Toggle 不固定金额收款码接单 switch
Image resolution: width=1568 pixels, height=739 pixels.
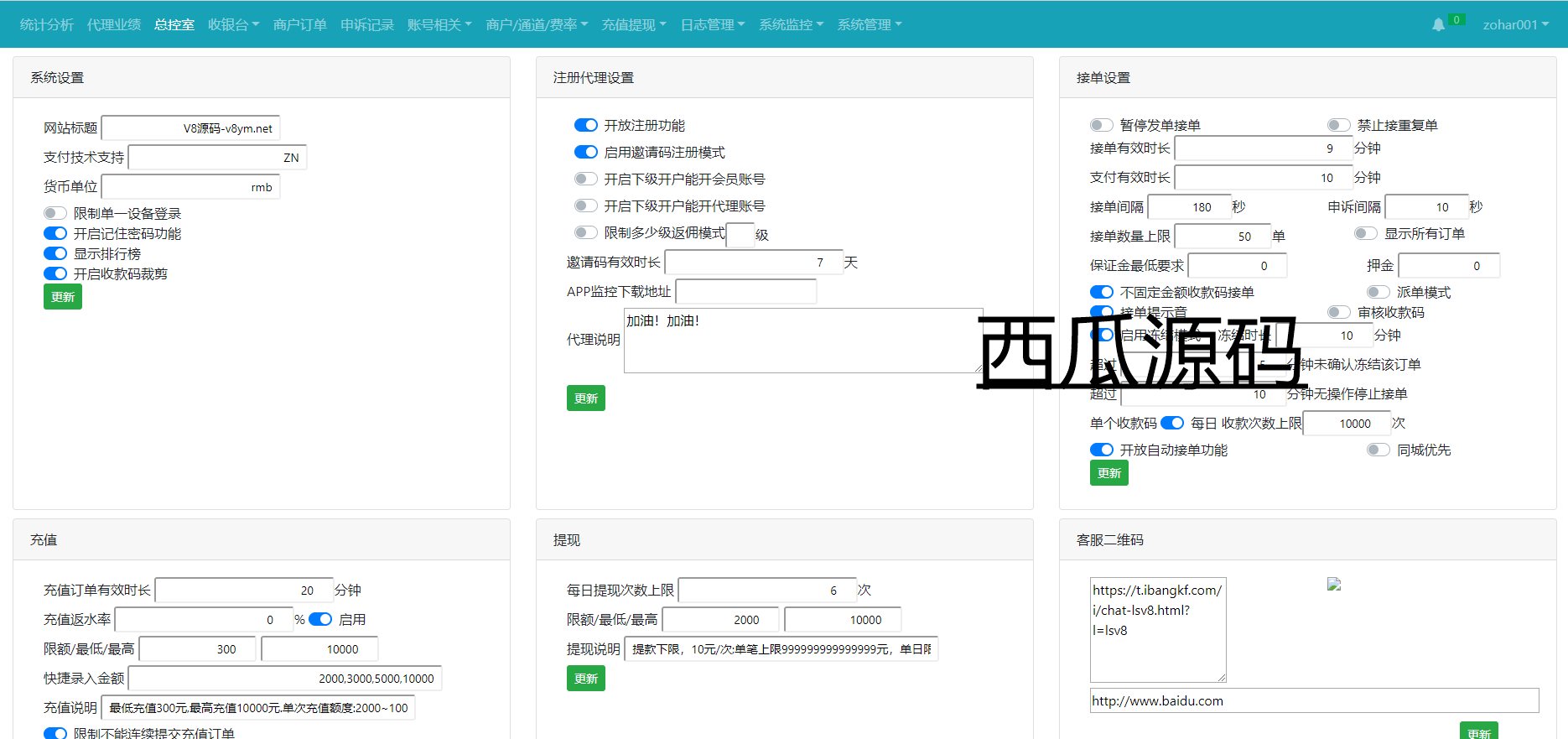coord(1102,292)
